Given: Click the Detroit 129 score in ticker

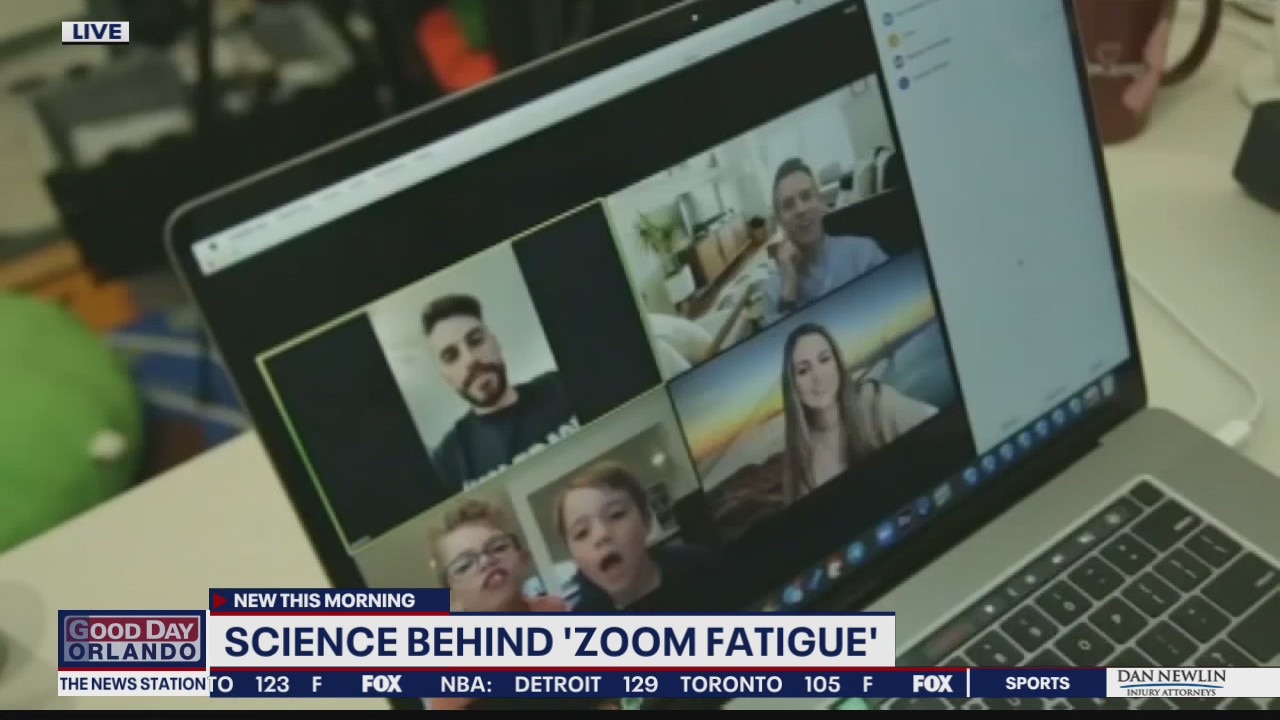Looking at the screenshot, I should [586, 684].
